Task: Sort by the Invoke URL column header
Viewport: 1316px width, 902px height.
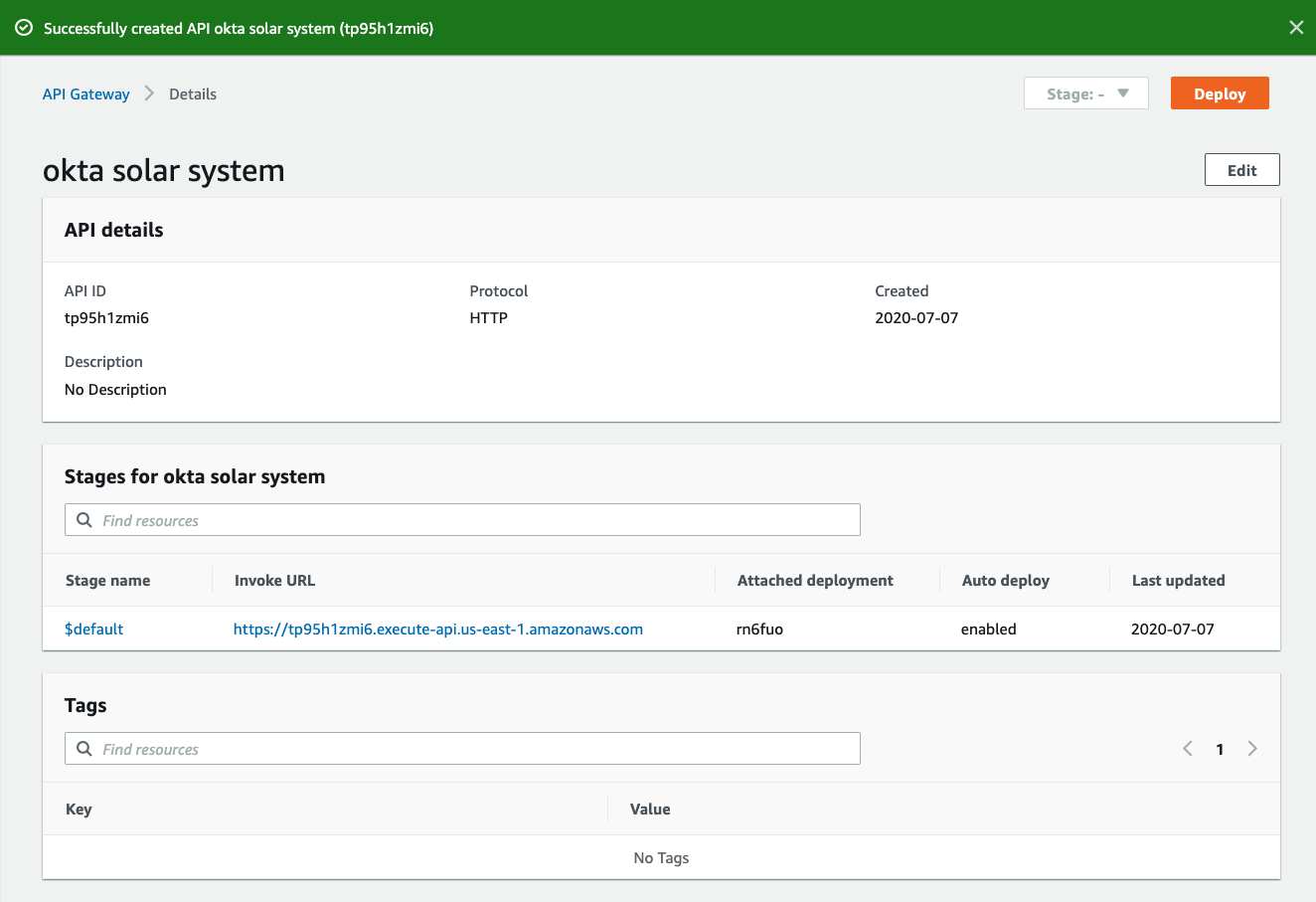Action: (x=275, y=581)
